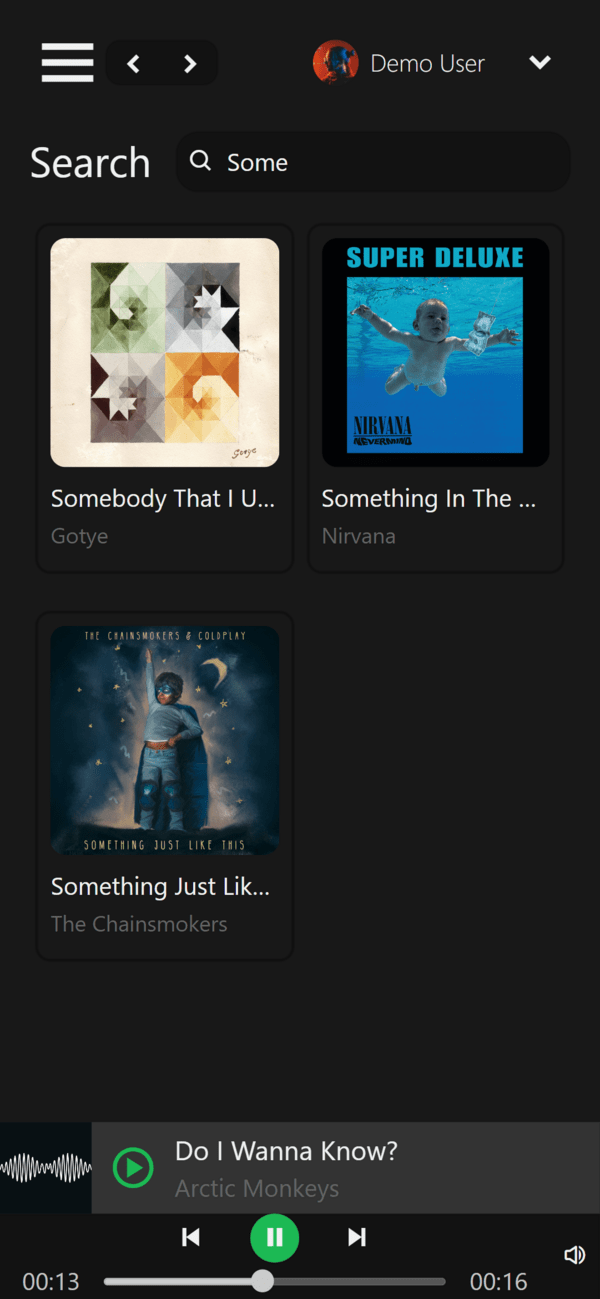This screenshot has width=600, height=1299.
Task: Open the Something Just Like This cover
Action: (x=165, y=740)
